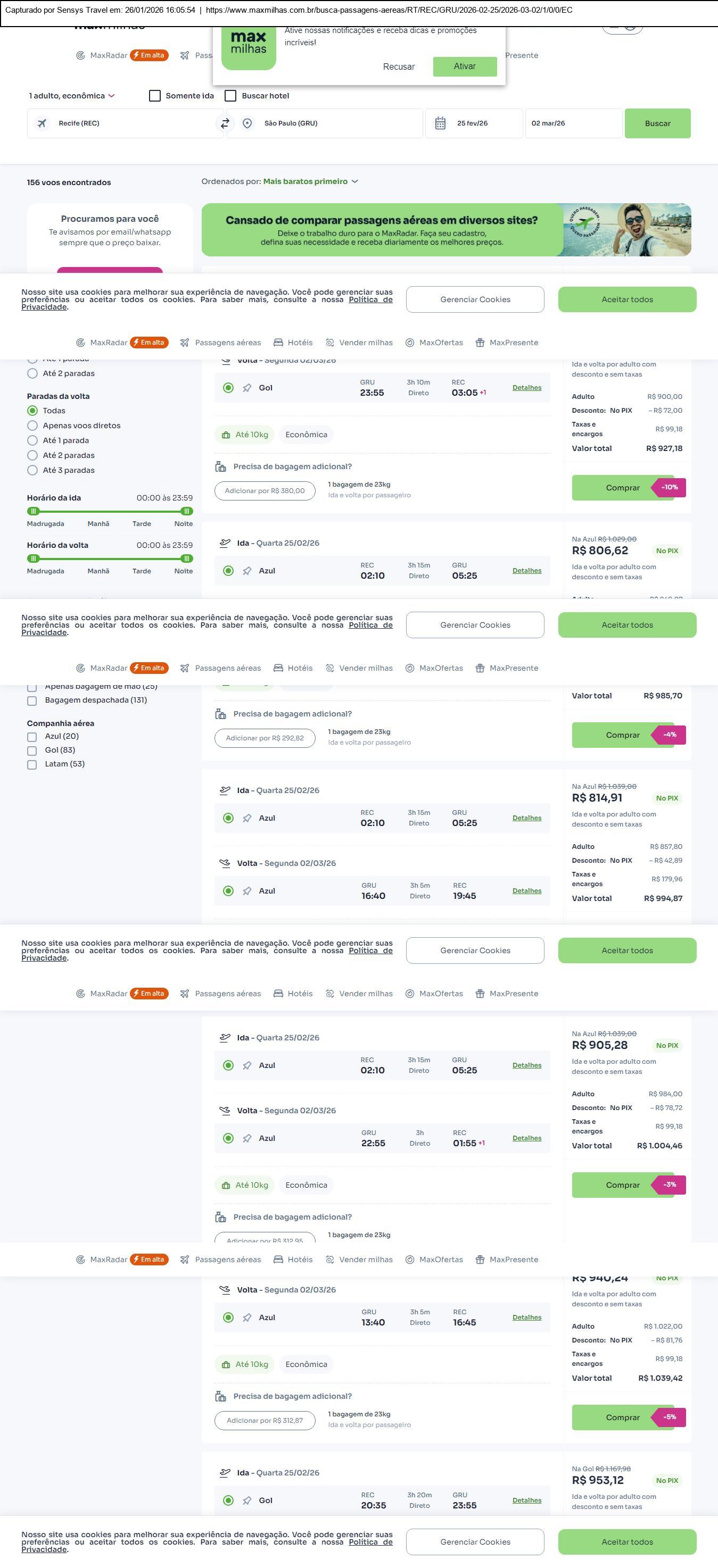718x1568 pixels.
Task: Click the swap origin and destination arrows icon
Action: (225, 123)
